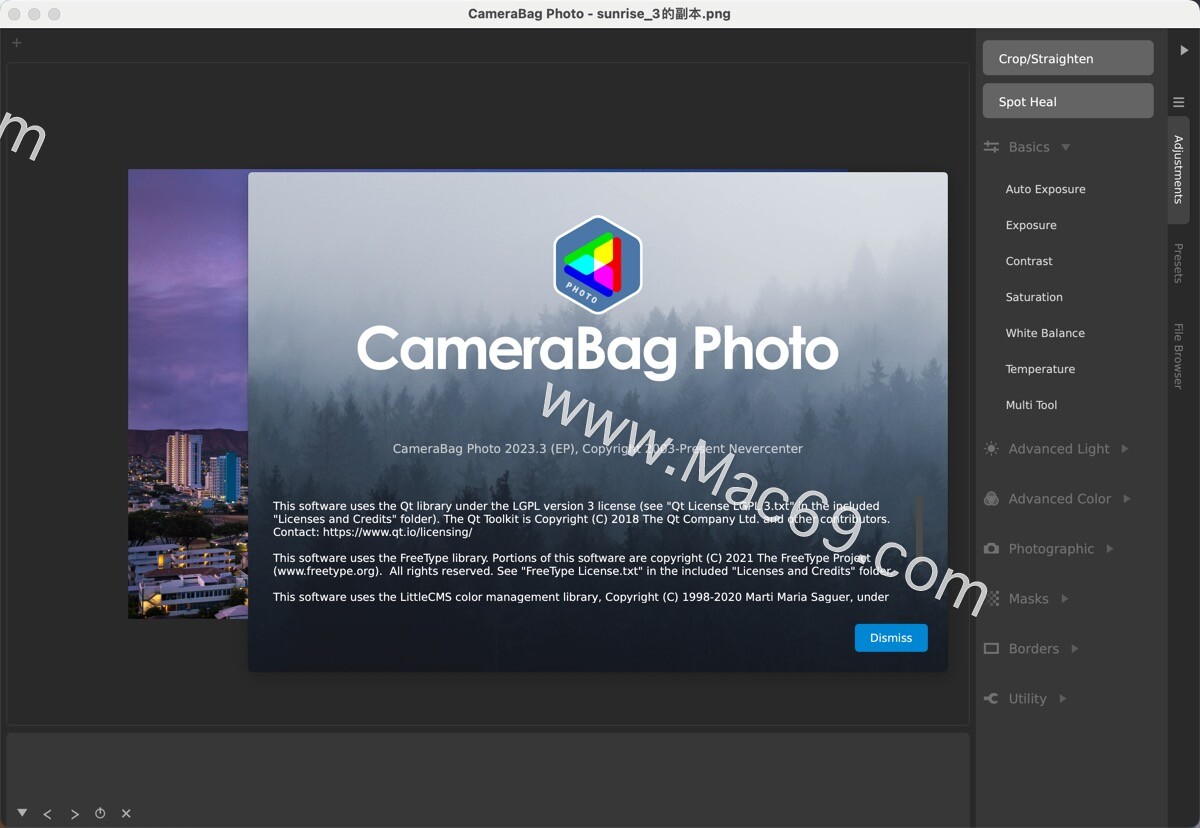
Task: Open the triangle dropdown at bottom left
Action: 21,813
